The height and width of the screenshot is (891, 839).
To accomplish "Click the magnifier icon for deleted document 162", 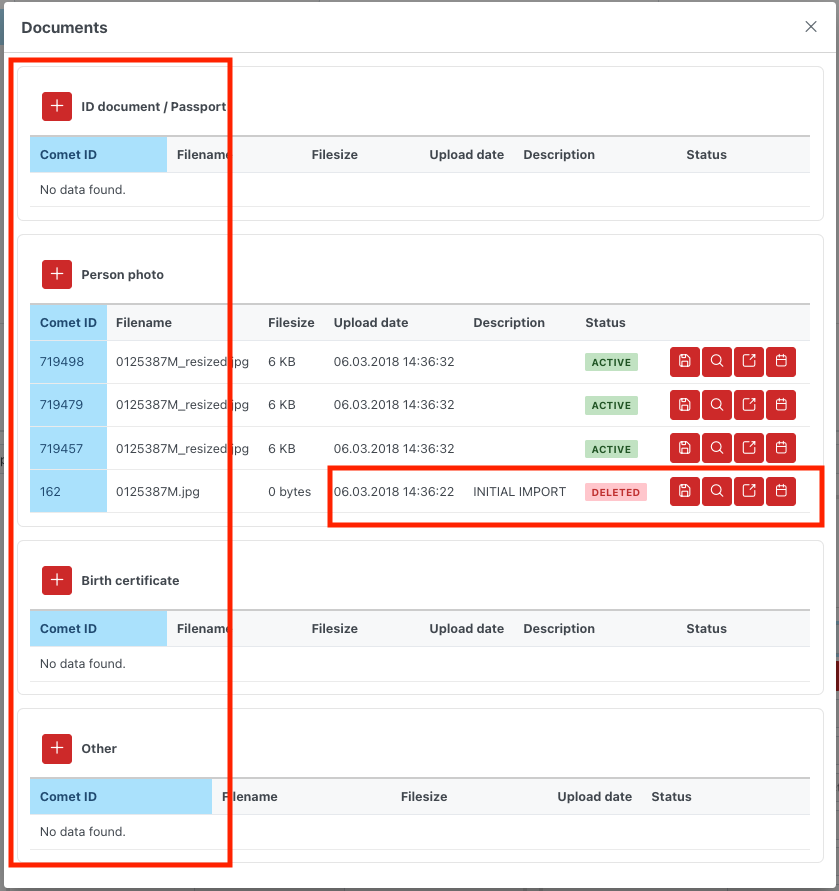I will [x=717, y=491].
